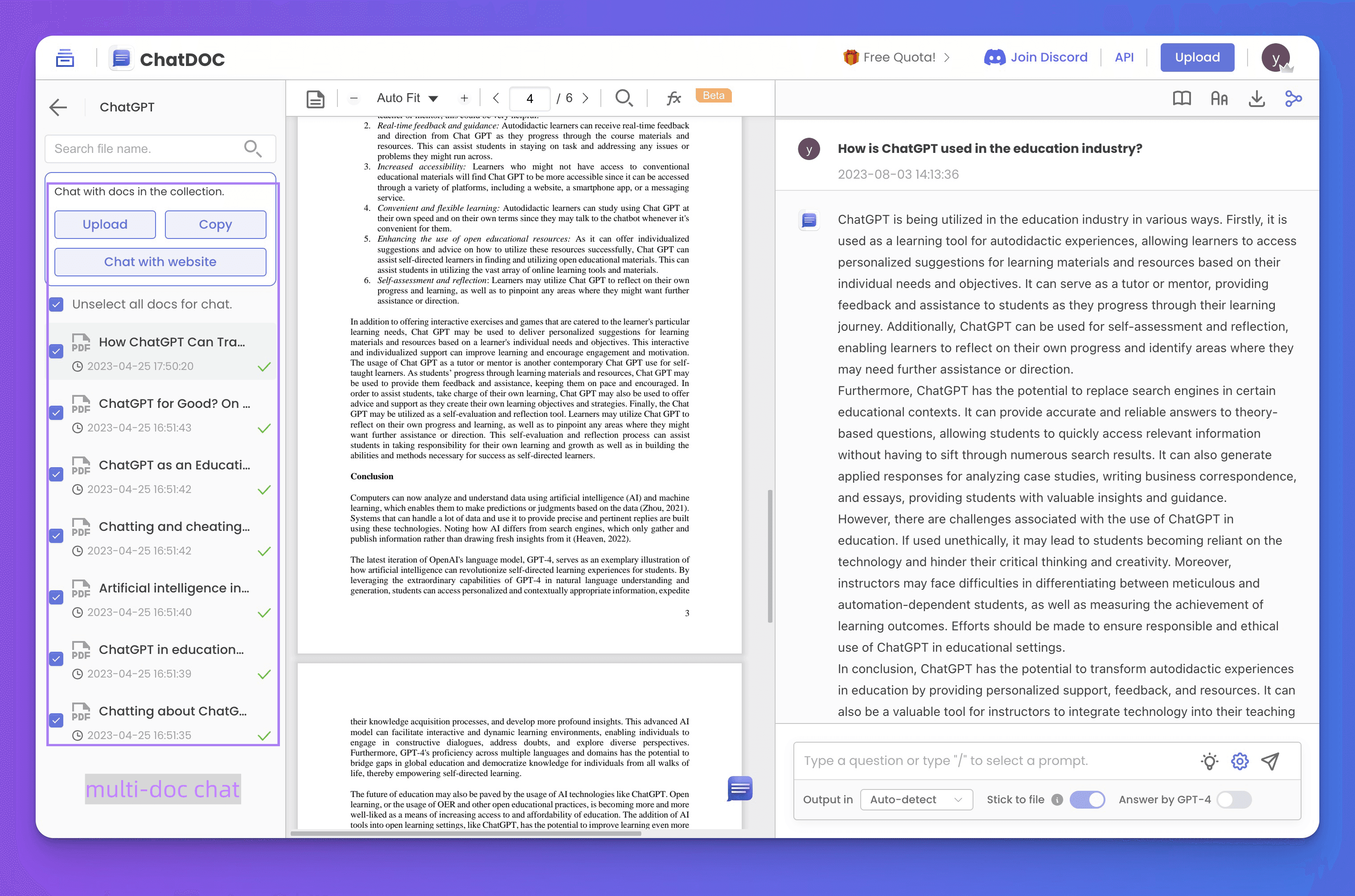Click the download icon in chat header
The image size is (1355, 896).
click(x=1256, y=99)
